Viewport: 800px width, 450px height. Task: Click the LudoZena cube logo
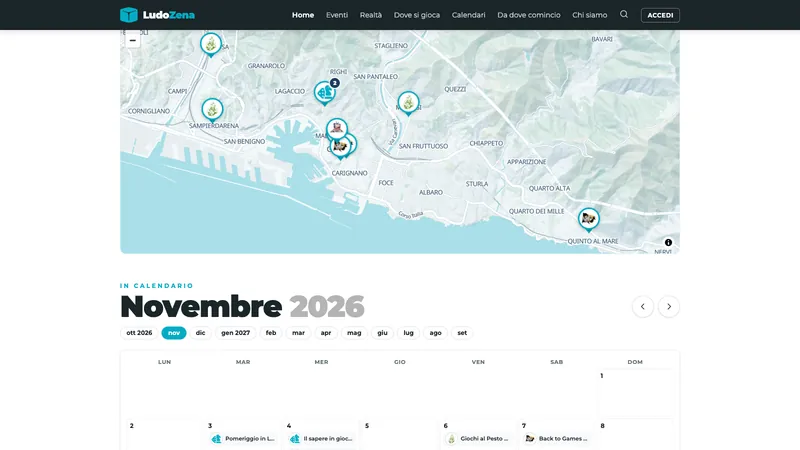[129, 15]
